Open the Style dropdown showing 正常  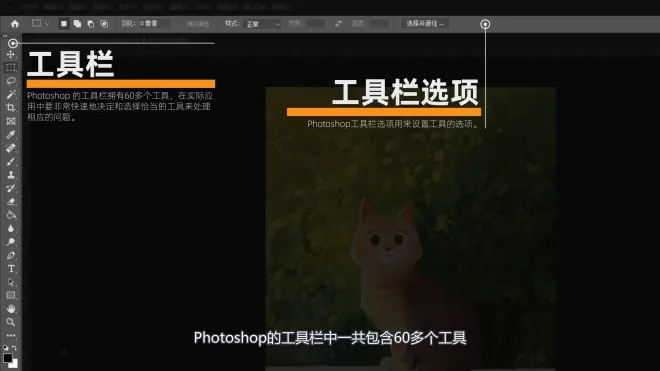(x=262, y=24)
